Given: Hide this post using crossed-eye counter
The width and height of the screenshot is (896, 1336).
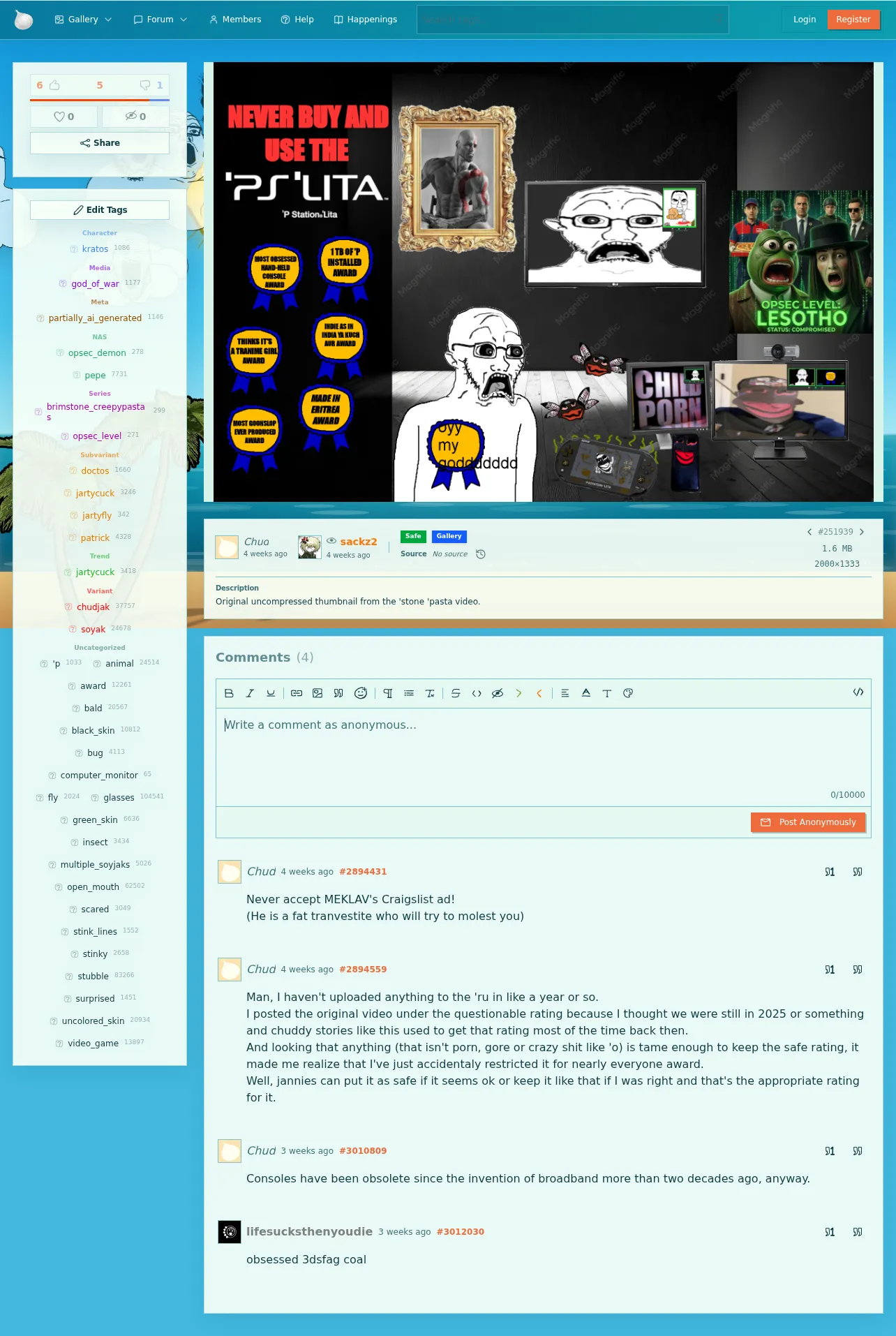Looking at the screenshot, I should pos(135,117).
